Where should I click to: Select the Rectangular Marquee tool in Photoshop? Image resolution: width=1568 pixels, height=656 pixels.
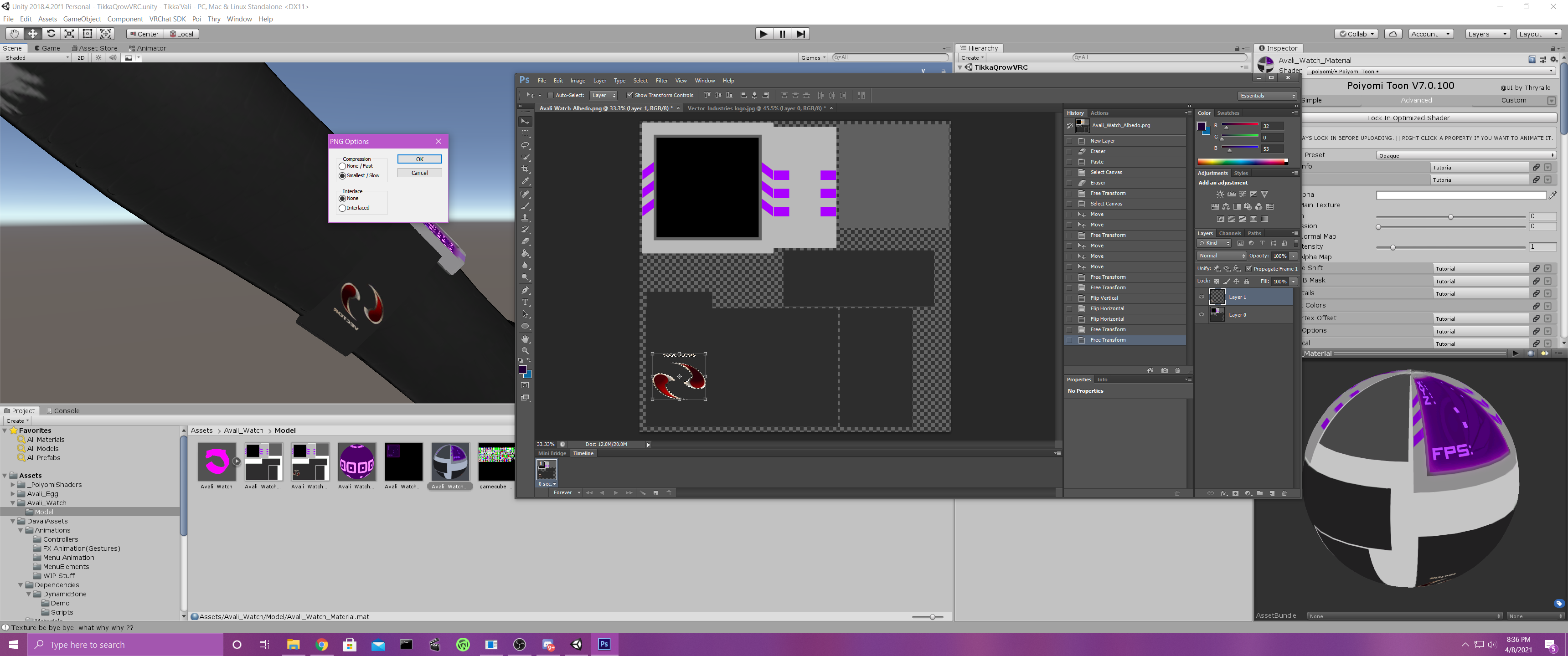pyautogui.click(x=525, y=133)
